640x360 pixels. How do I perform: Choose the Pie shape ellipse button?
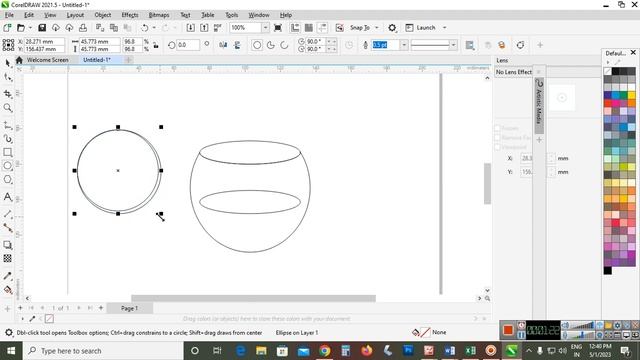point(271,45)
